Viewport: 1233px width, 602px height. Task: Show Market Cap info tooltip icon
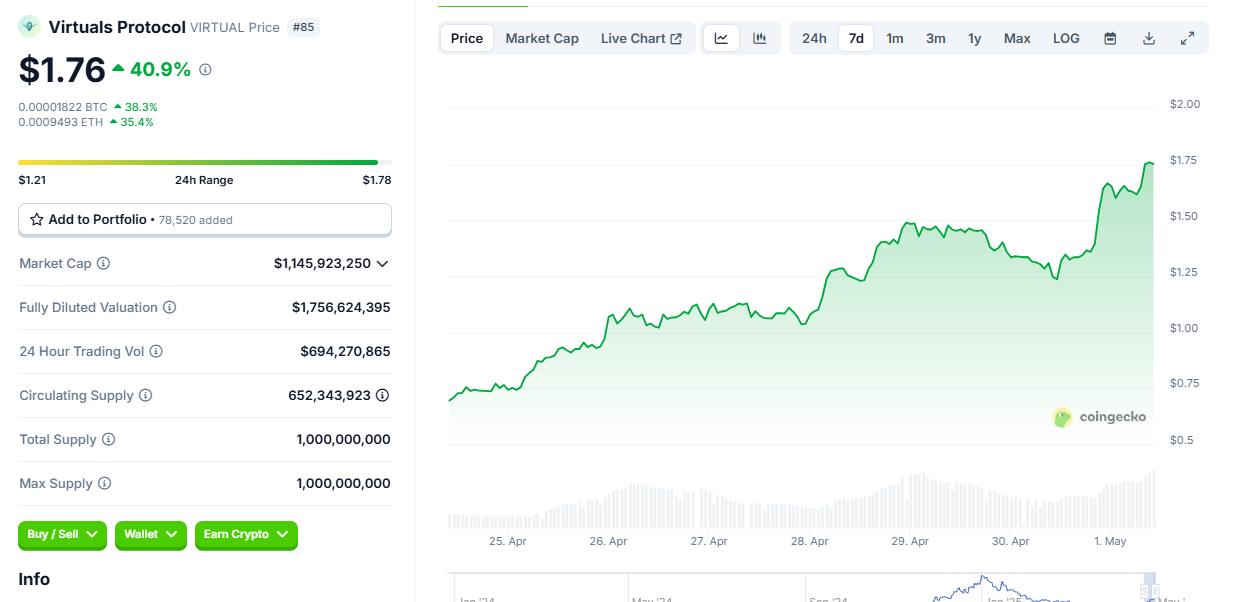click(x=103, y=263)
